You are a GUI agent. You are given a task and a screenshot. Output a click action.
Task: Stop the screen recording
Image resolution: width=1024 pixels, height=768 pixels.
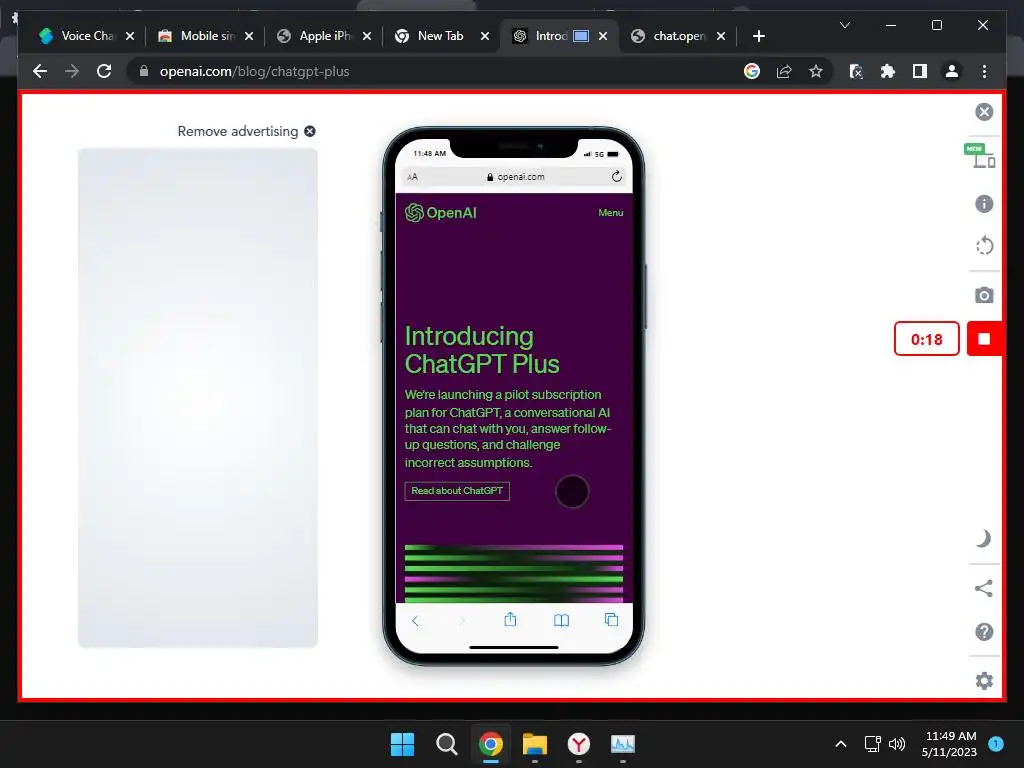tap(984, 338)
